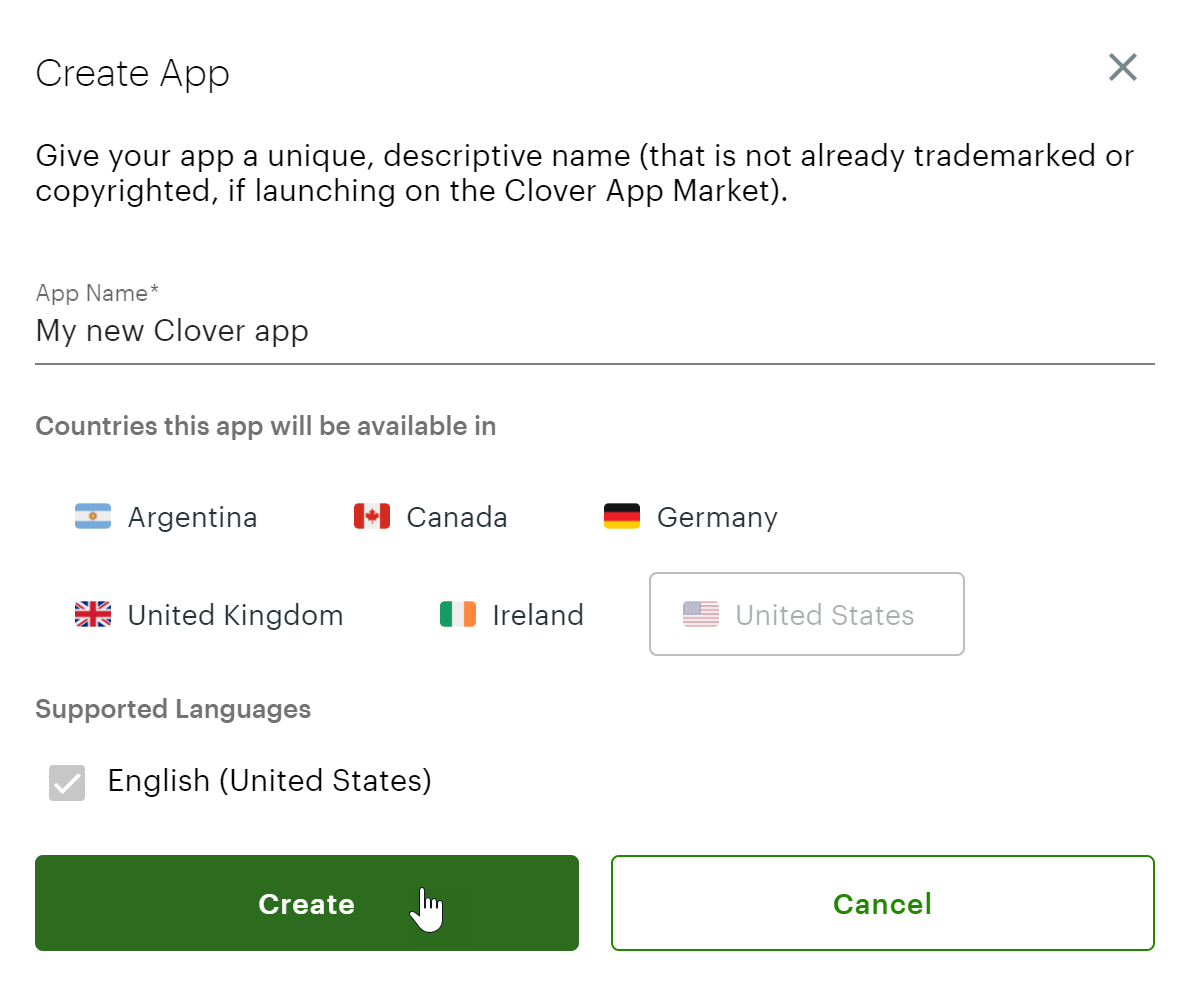Select Germany flag icon

(x=622, y=516)
